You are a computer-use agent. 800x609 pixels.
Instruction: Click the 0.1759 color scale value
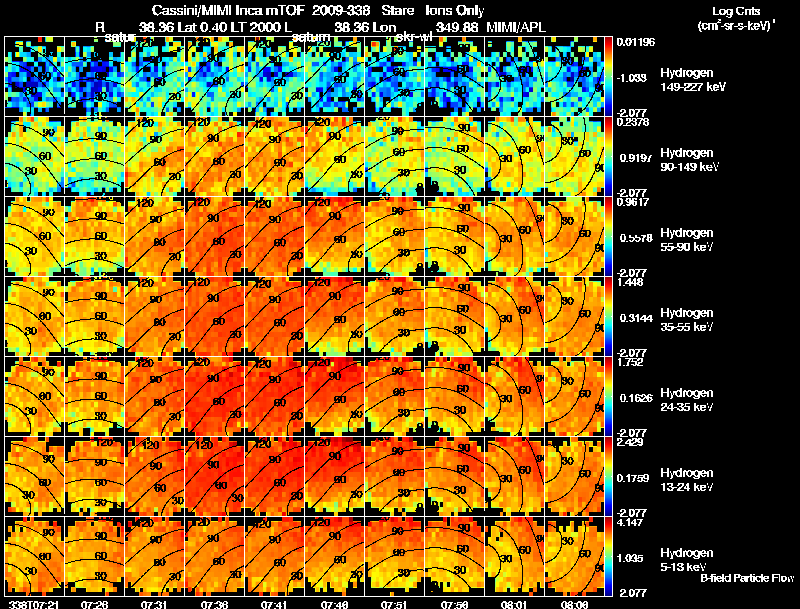tap(633, 478)
